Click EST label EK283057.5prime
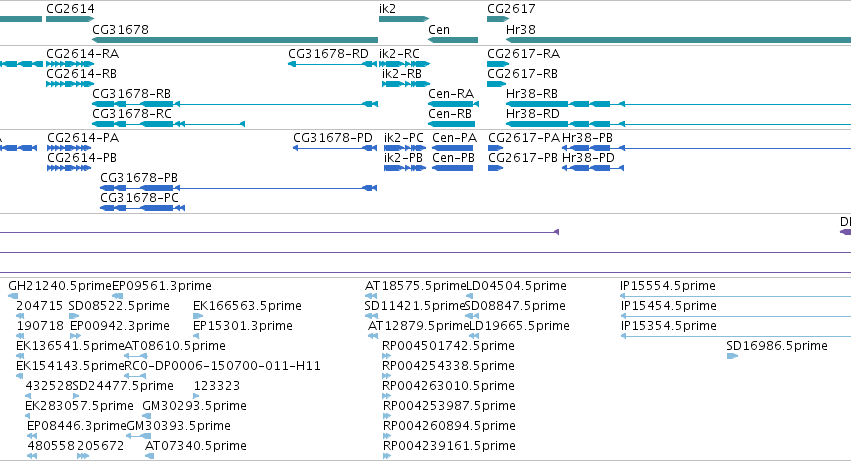This screenshot has width=851, height=461. pos(79,407)
